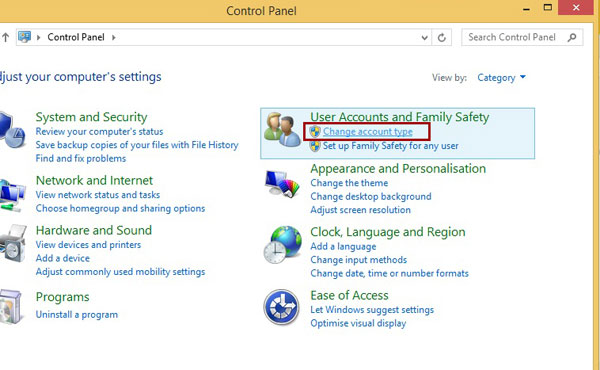Open System and Security category
Screen dimensions: 600x370
pos(91,117)
